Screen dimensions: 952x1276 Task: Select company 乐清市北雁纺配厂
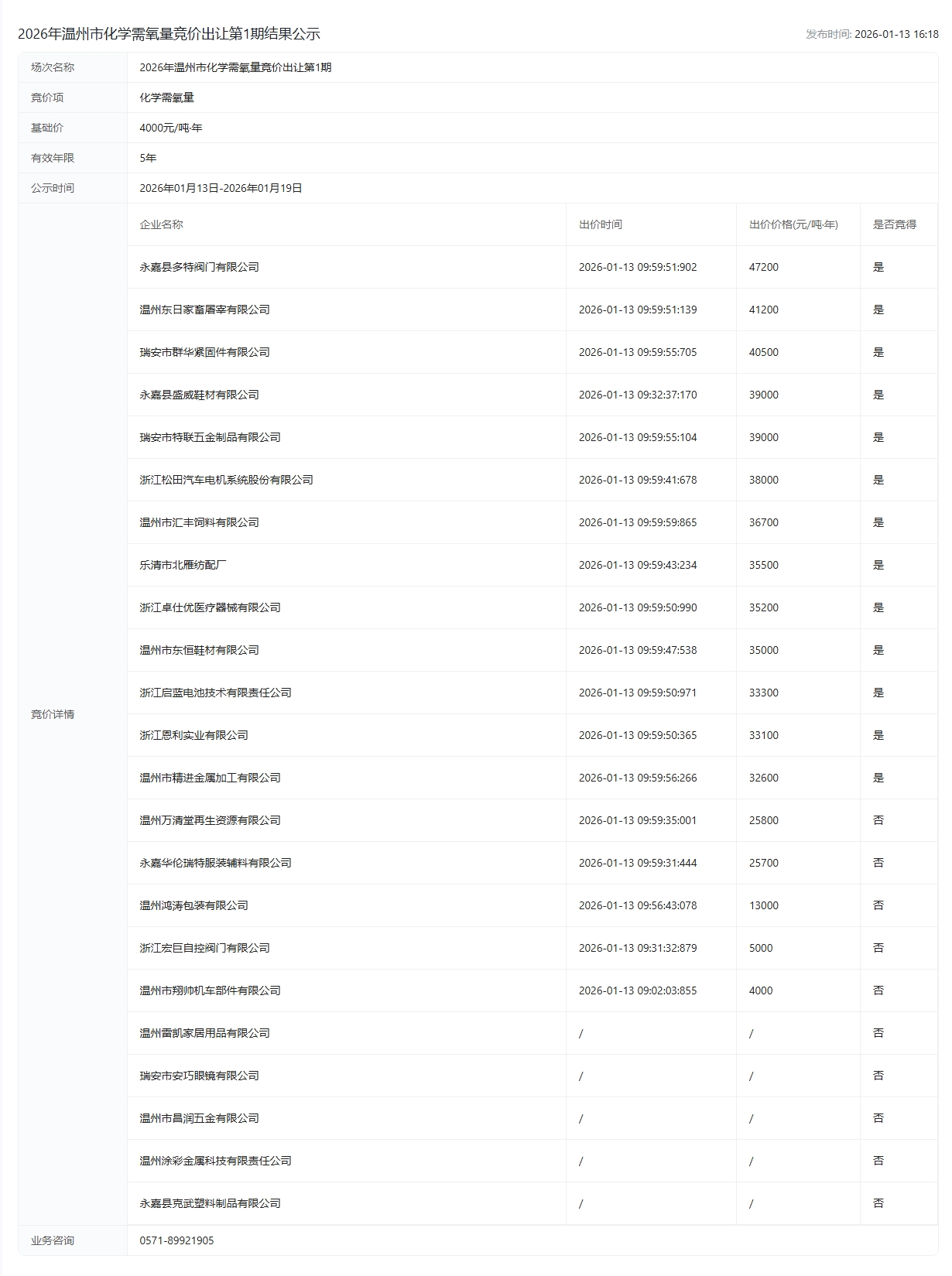(183, 565)
